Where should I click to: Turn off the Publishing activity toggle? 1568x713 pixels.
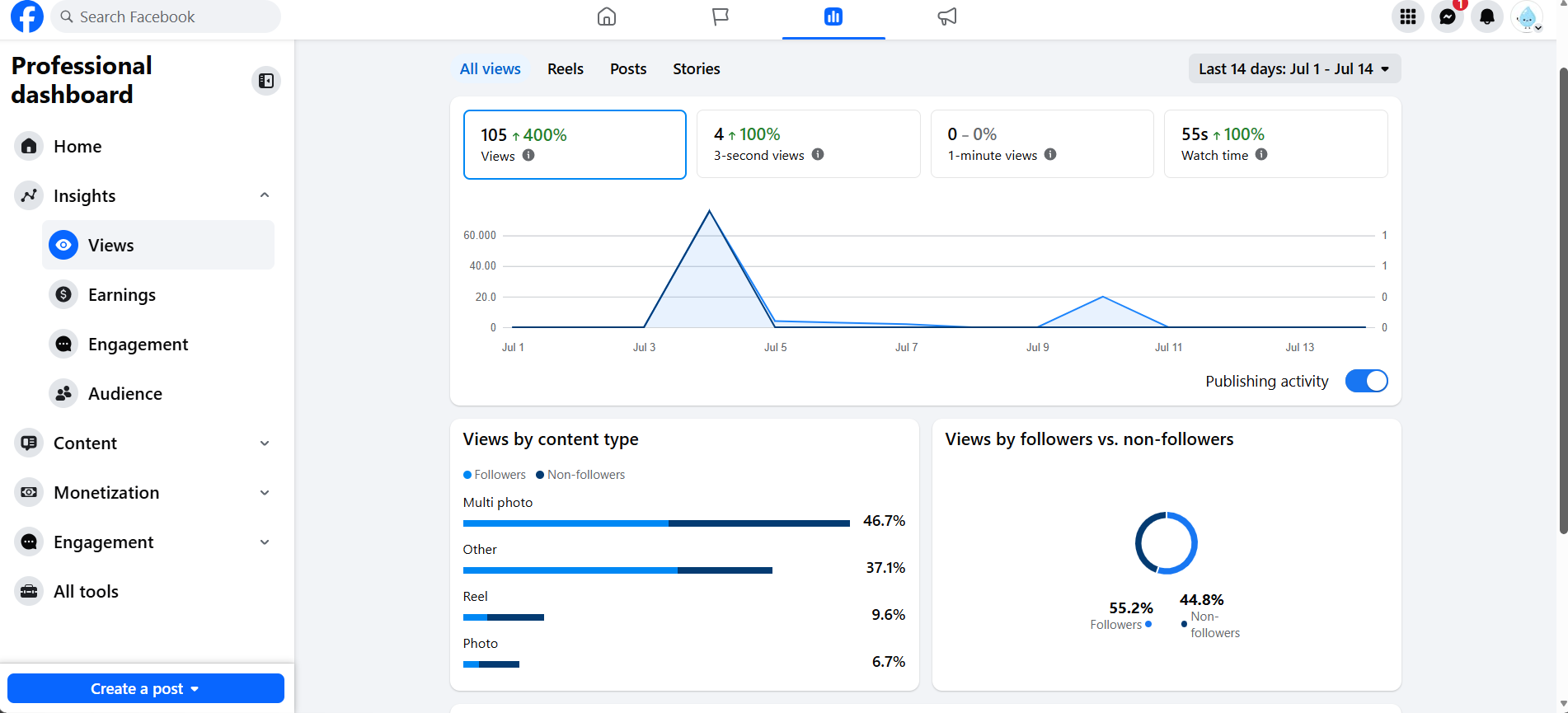tap(1366, 381)
